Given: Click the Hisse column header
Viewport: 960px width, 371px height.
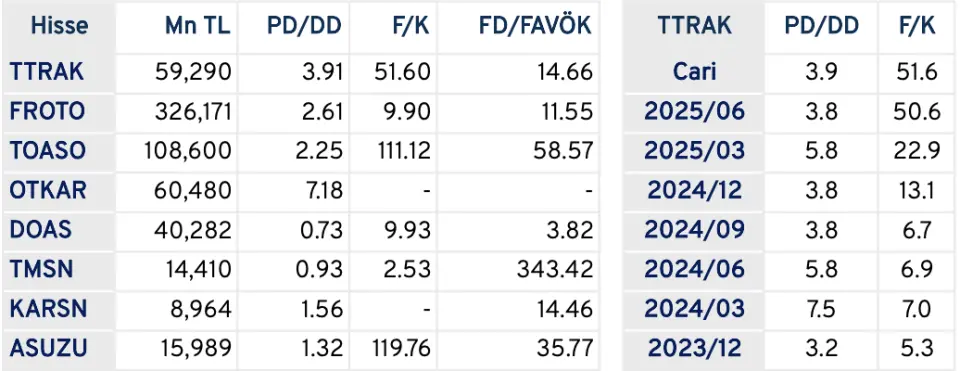Looking at the screenshot, I should [x=59, y=25].
